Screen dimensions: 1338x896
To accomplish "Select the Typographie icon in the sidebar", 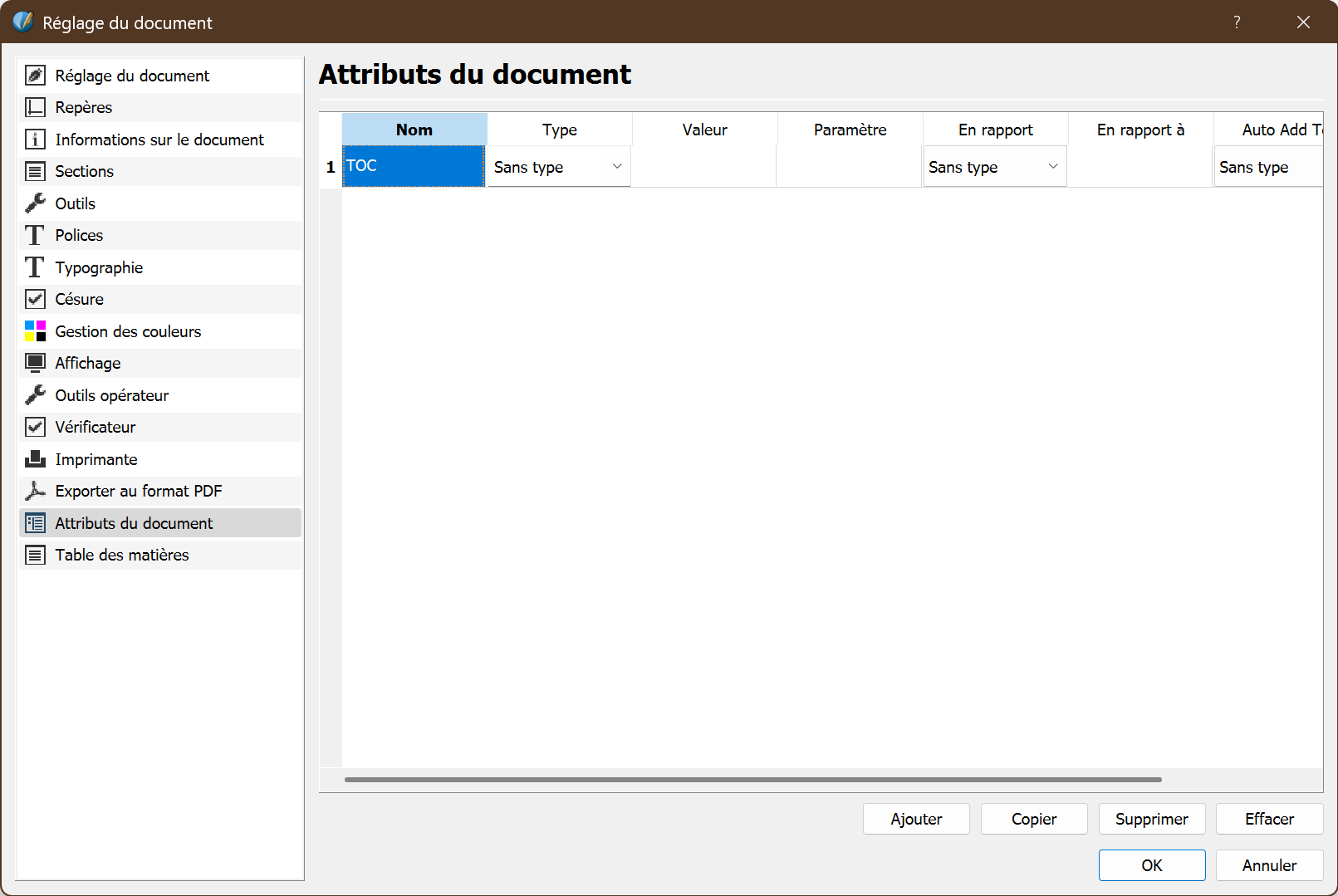I will (36, 267).
